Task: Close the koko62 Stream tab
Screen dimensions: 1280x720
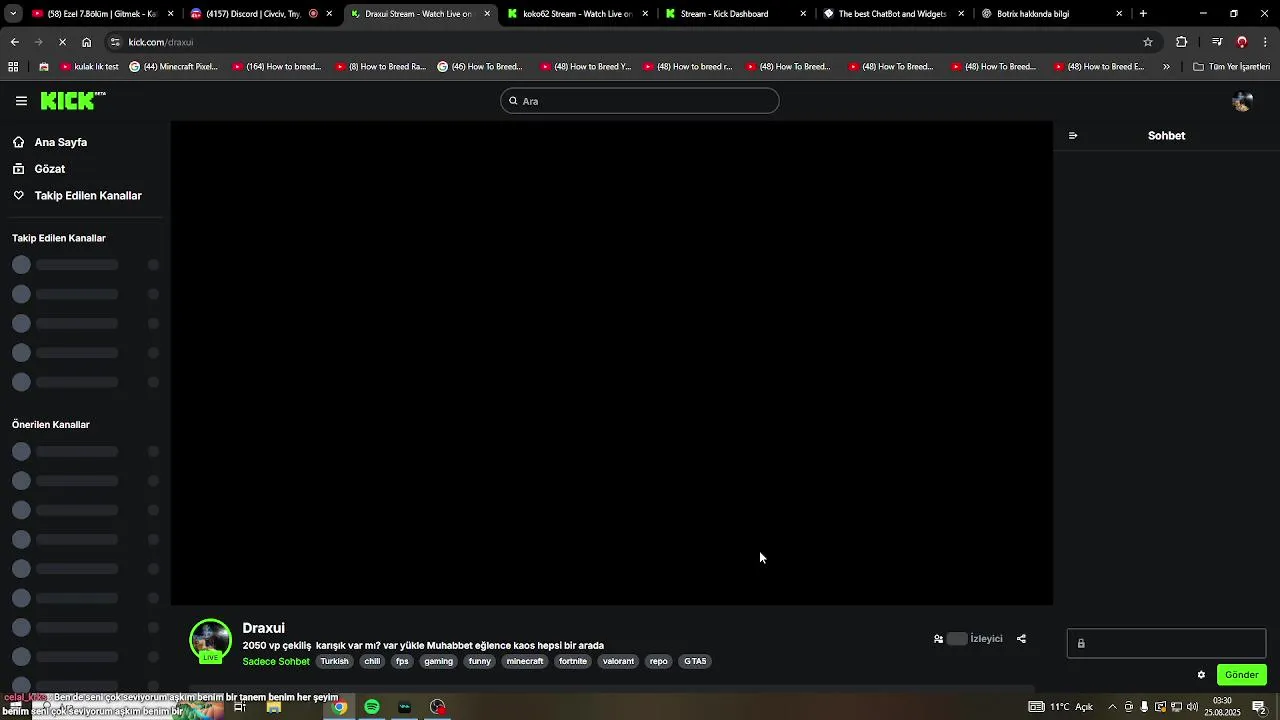Action: tap(645, 14)
